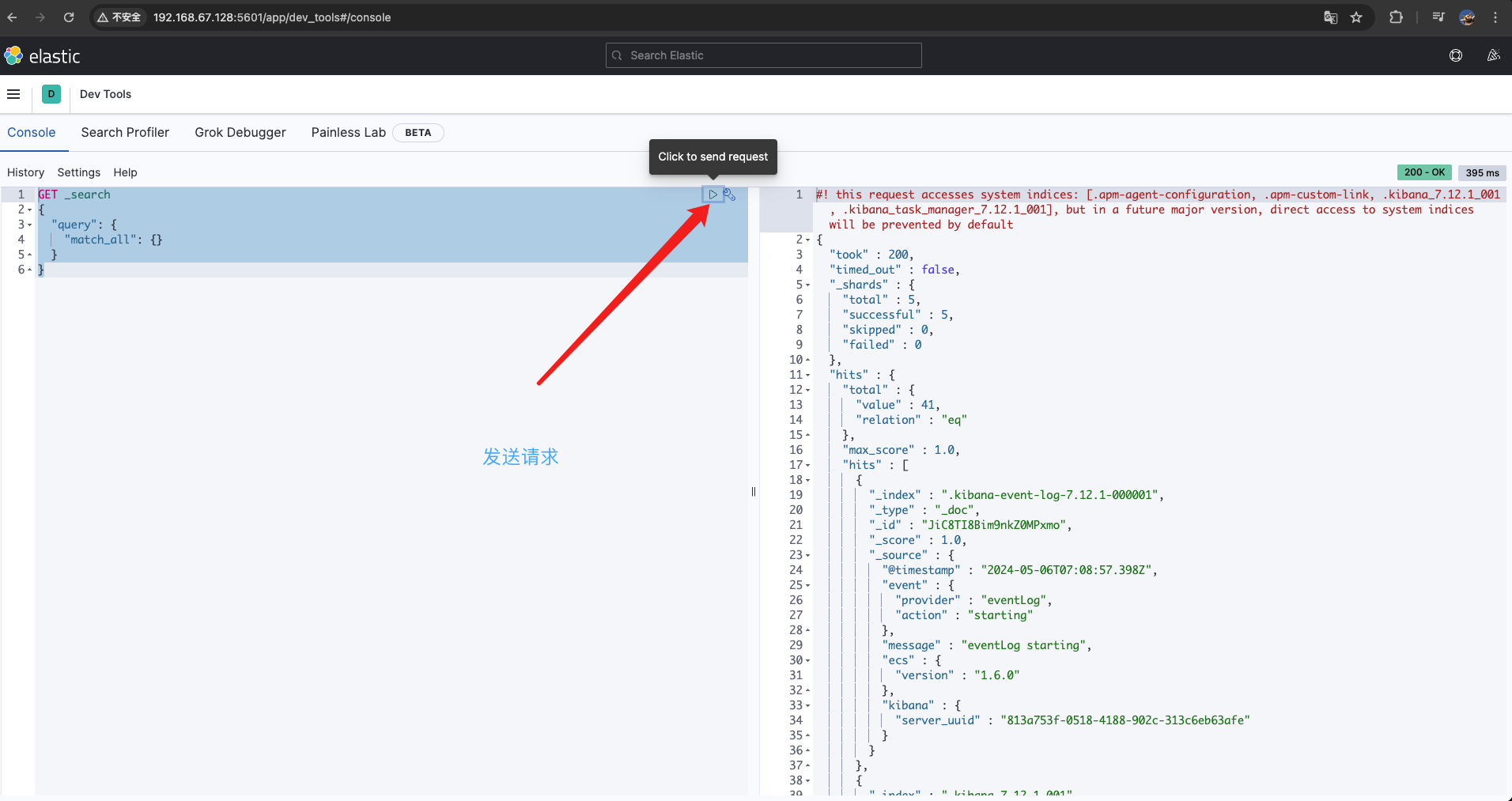Open the console Help panel
The image size is (1512, 801).
[x=125, y=172]
